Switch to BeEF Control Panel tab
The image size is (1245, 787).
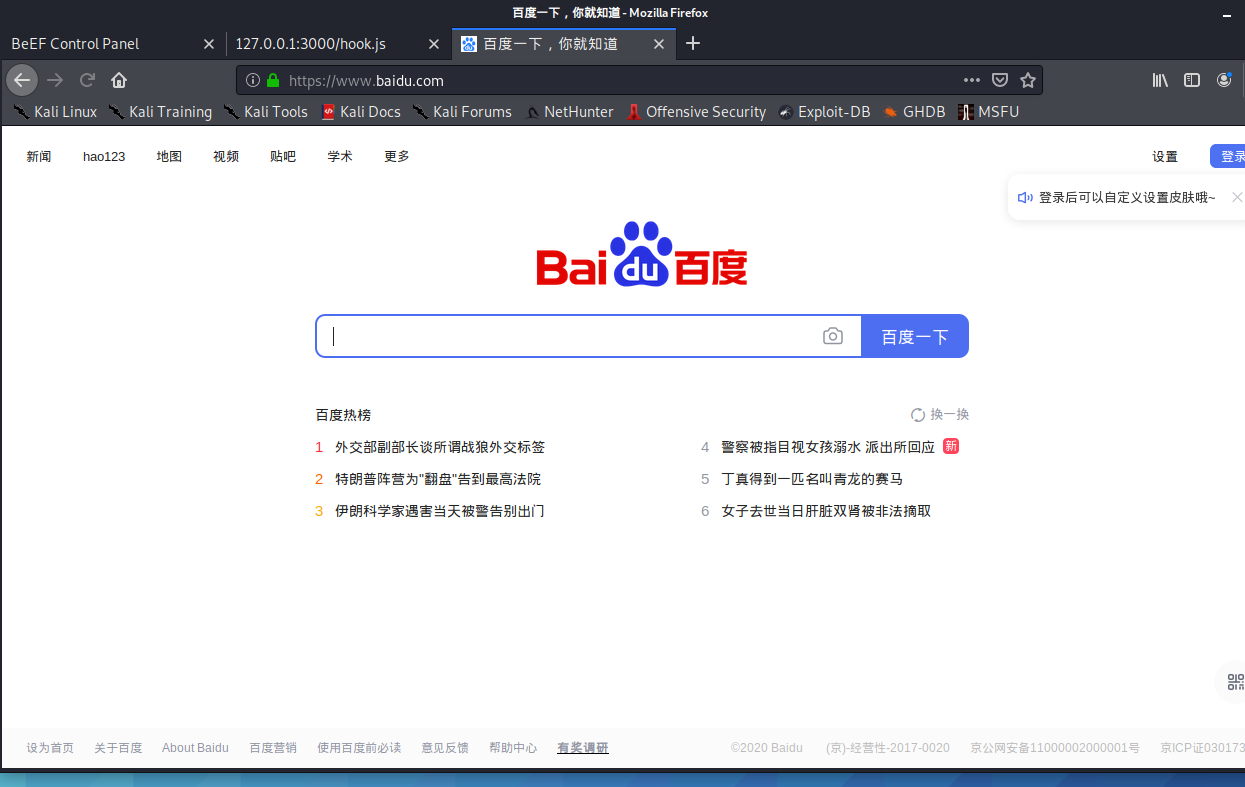click(x=112, y=44)
